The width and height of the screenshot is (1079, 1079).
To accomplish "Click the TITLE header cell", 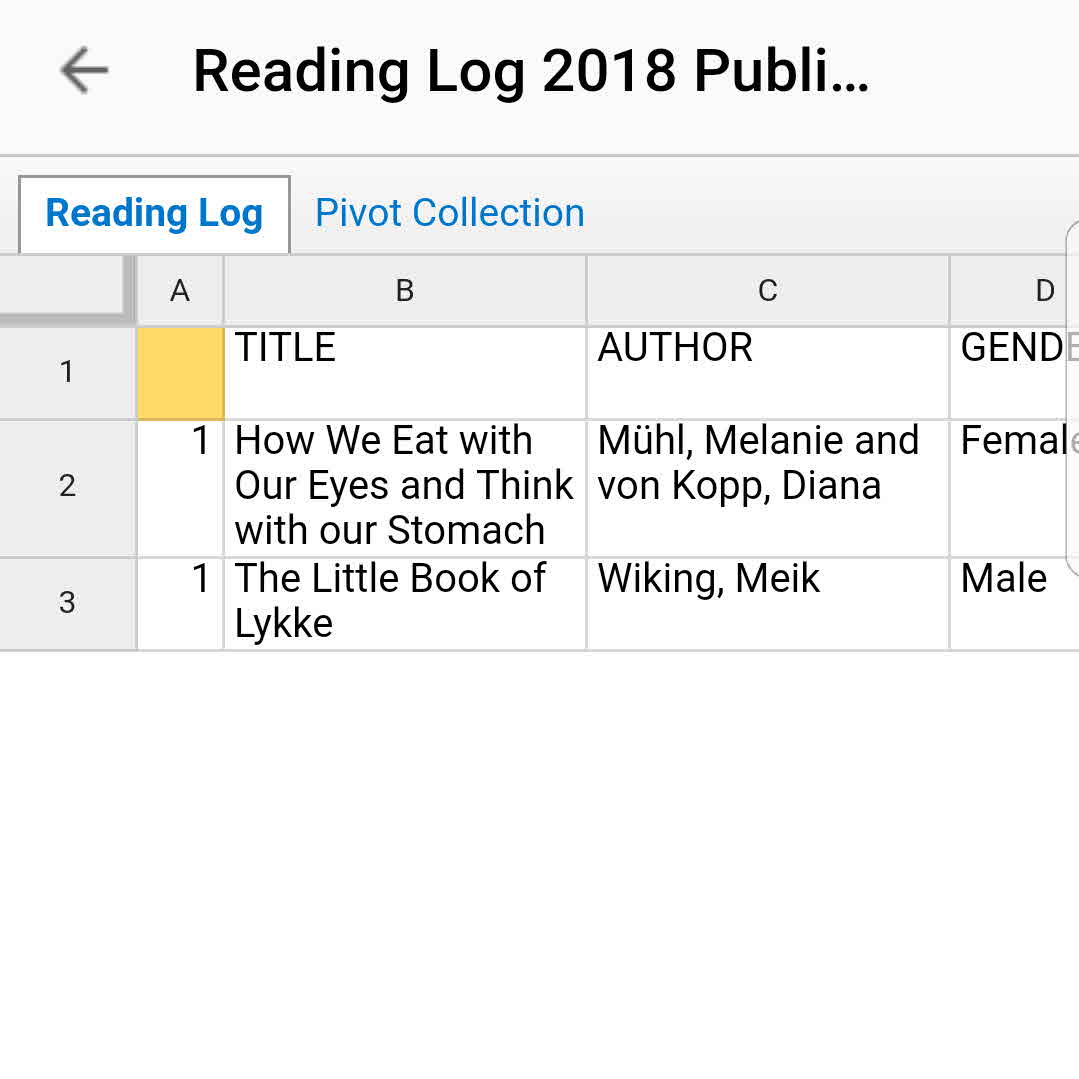I will [405, 372].
